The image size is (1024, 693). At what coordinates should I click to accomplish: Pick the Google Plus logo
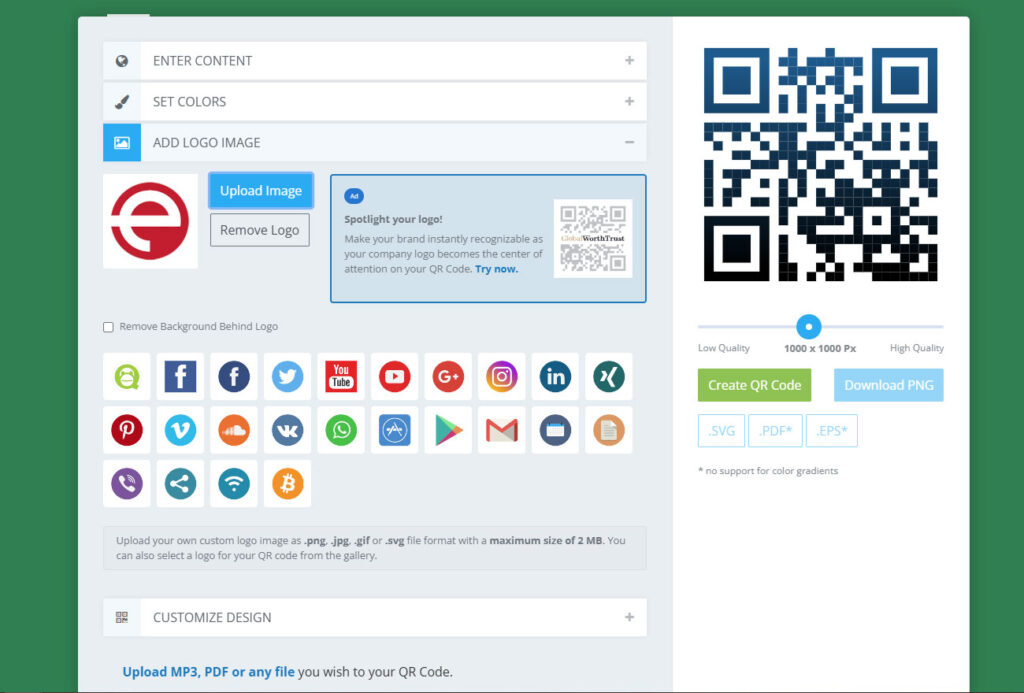[448, 376]
